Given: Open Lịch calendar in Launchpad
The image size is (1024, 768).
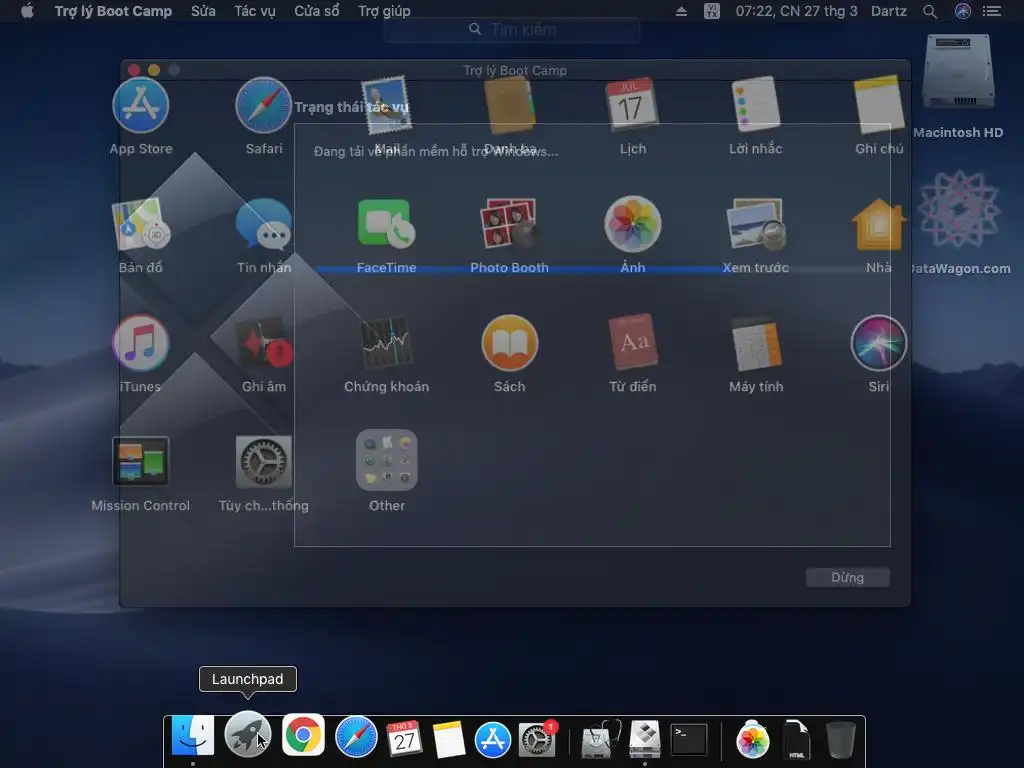Looking at the screenshot, I should pos(632,104).
